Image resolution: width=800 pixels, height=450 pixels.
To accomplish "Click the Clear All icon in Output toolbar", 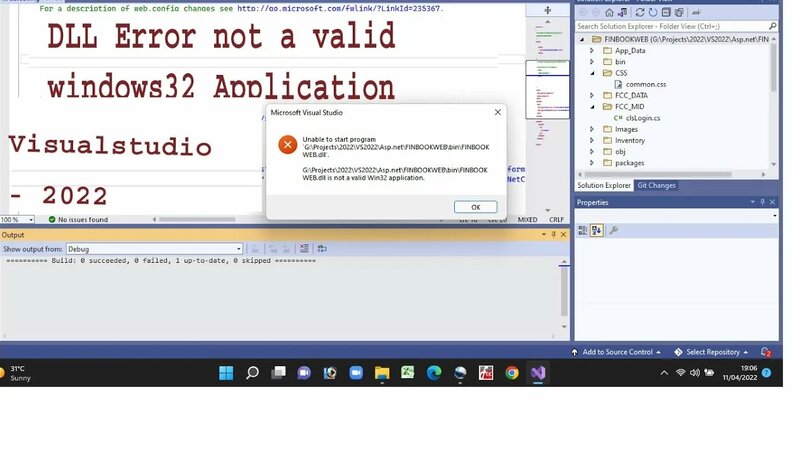I will [x=304, y=248].
